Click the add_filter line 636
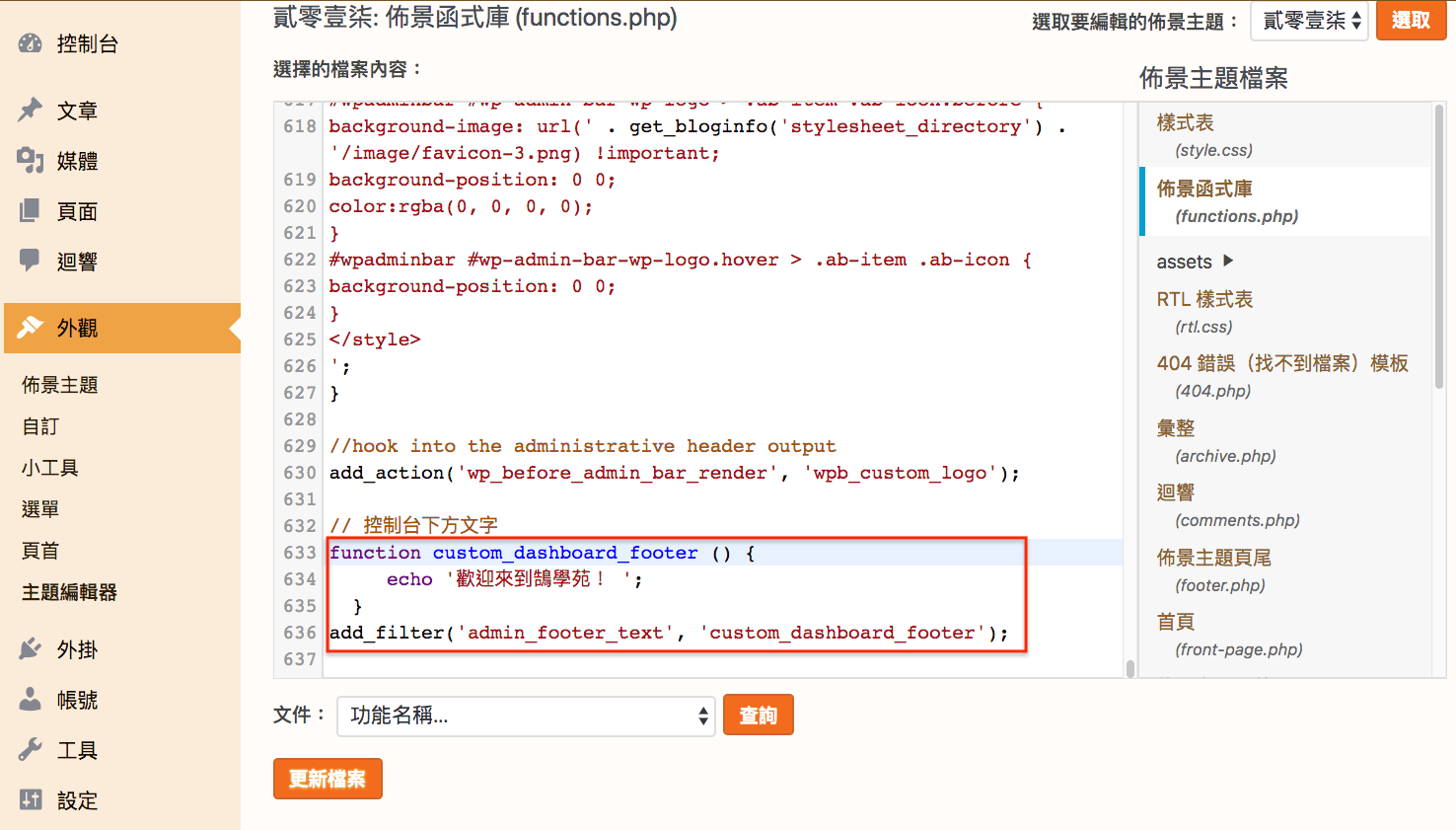Viewport: 1456px width, 830px height. pyautogui.click(x=669, y=633)
